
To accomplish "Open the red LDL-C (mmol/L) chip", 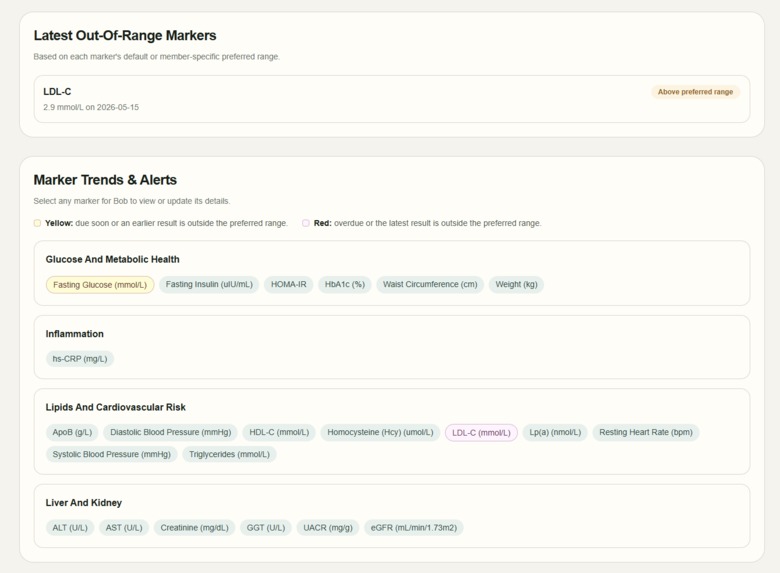I will [x=481, y=433].
